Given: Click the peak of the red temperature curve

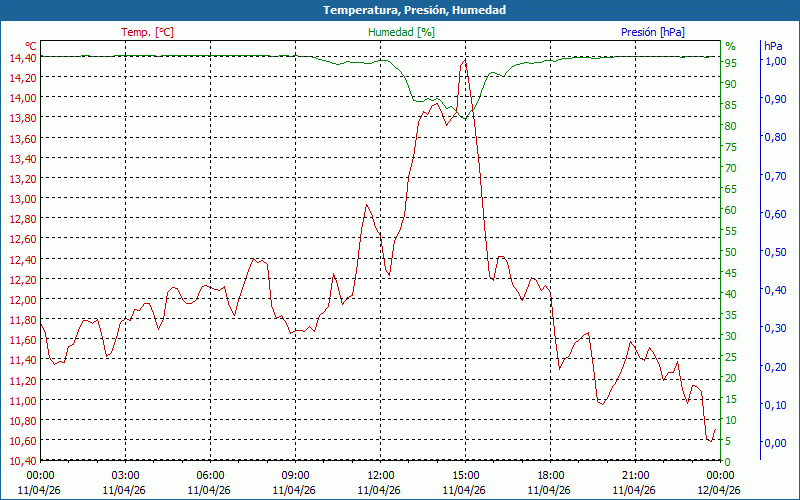Looking at the screenshot, I should coord(464,60).
